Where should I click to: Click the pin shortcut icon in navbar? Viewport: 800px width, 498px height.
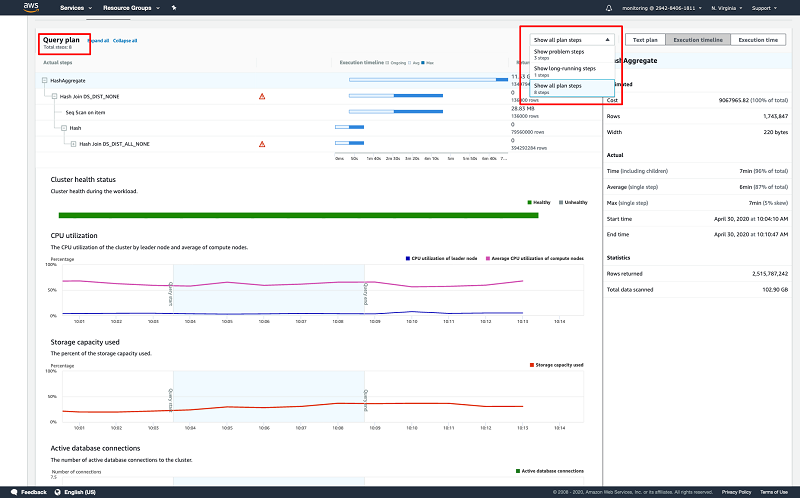point(174,7)
